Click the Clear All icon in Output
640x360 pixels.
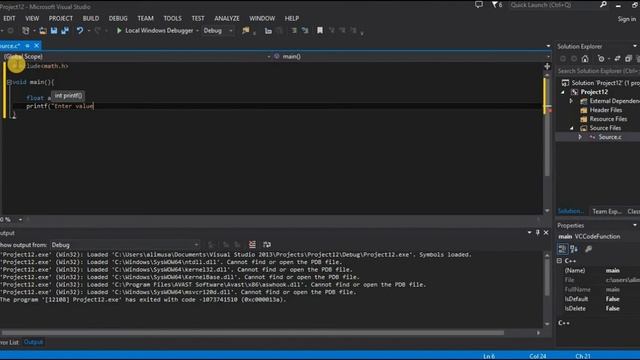[252, 244]
